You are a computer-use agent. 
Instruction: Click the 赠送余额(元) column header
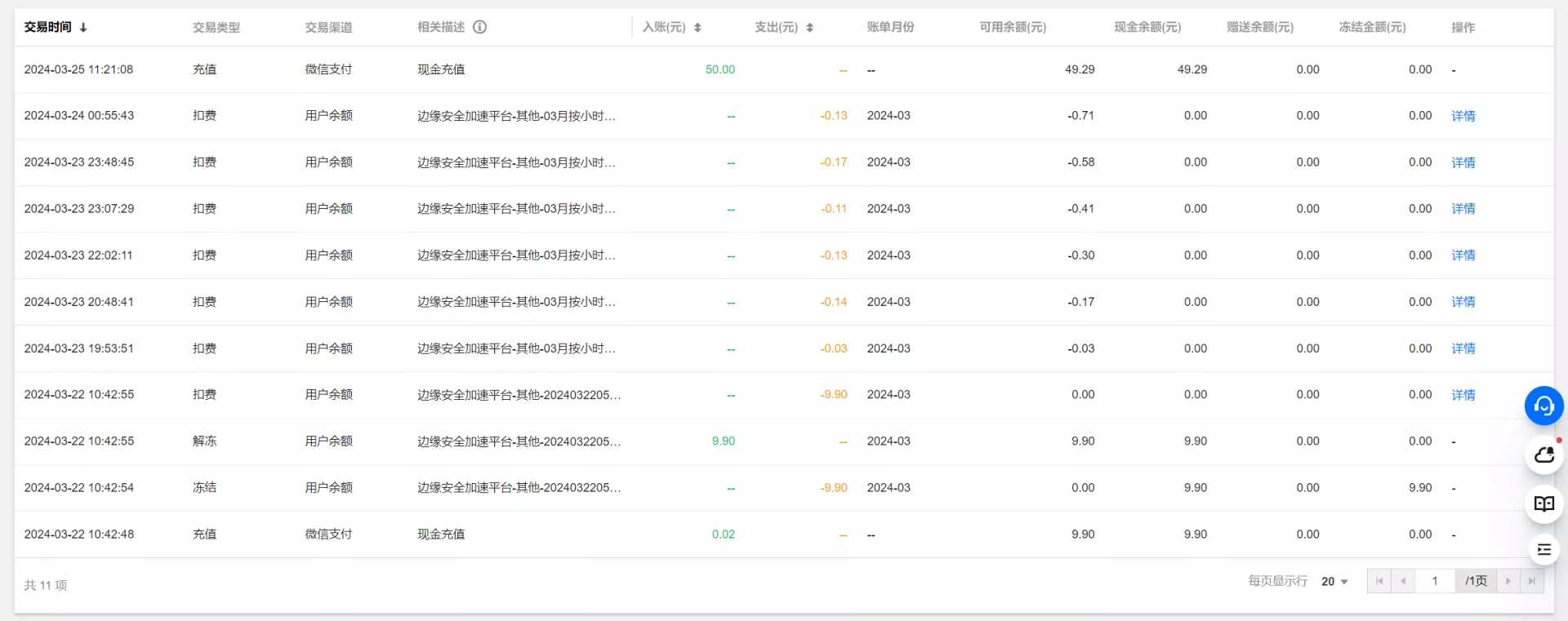(x=1260, y=27)
